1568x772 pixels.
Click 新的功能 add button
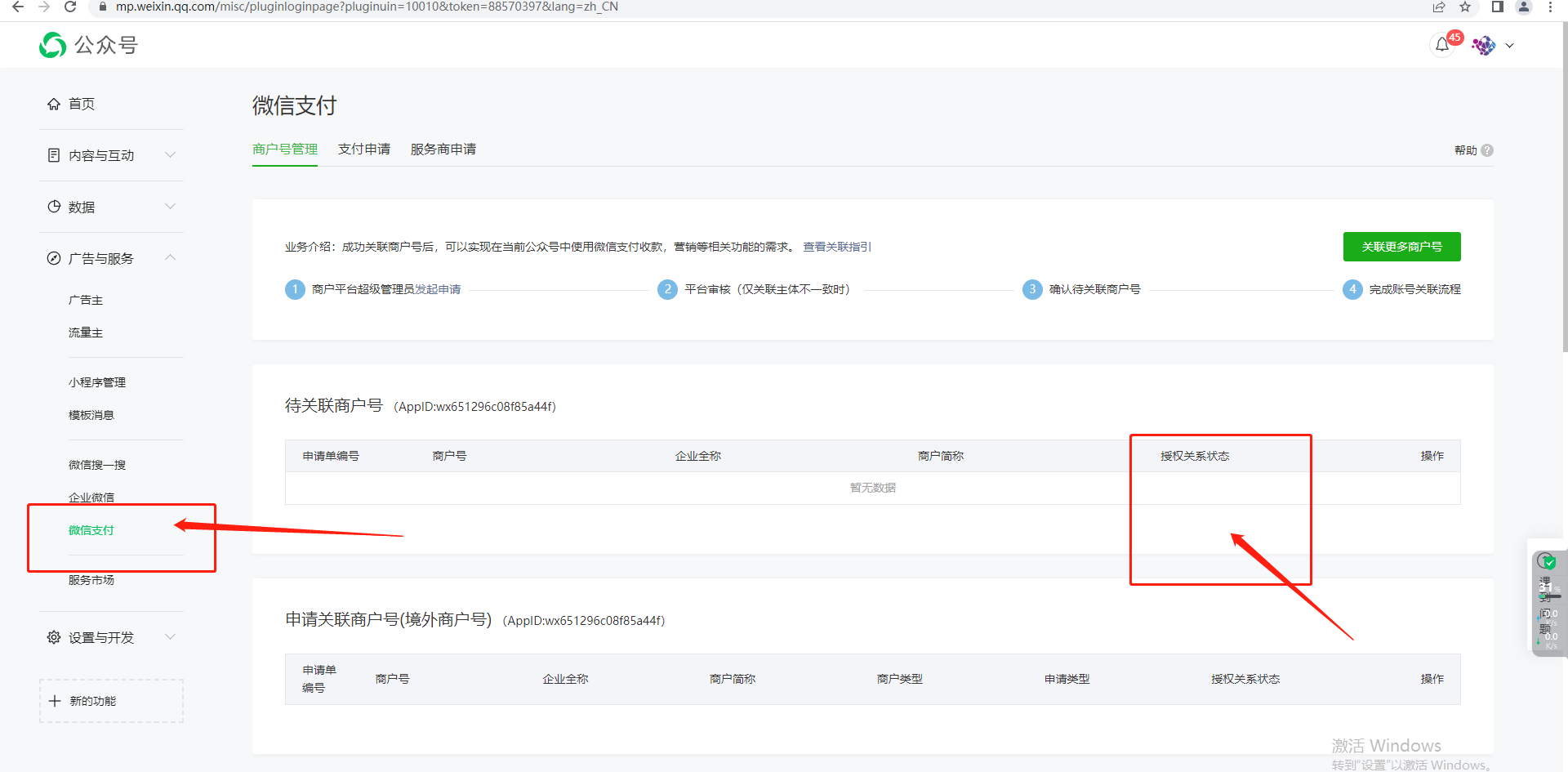(x=111, y=701)
